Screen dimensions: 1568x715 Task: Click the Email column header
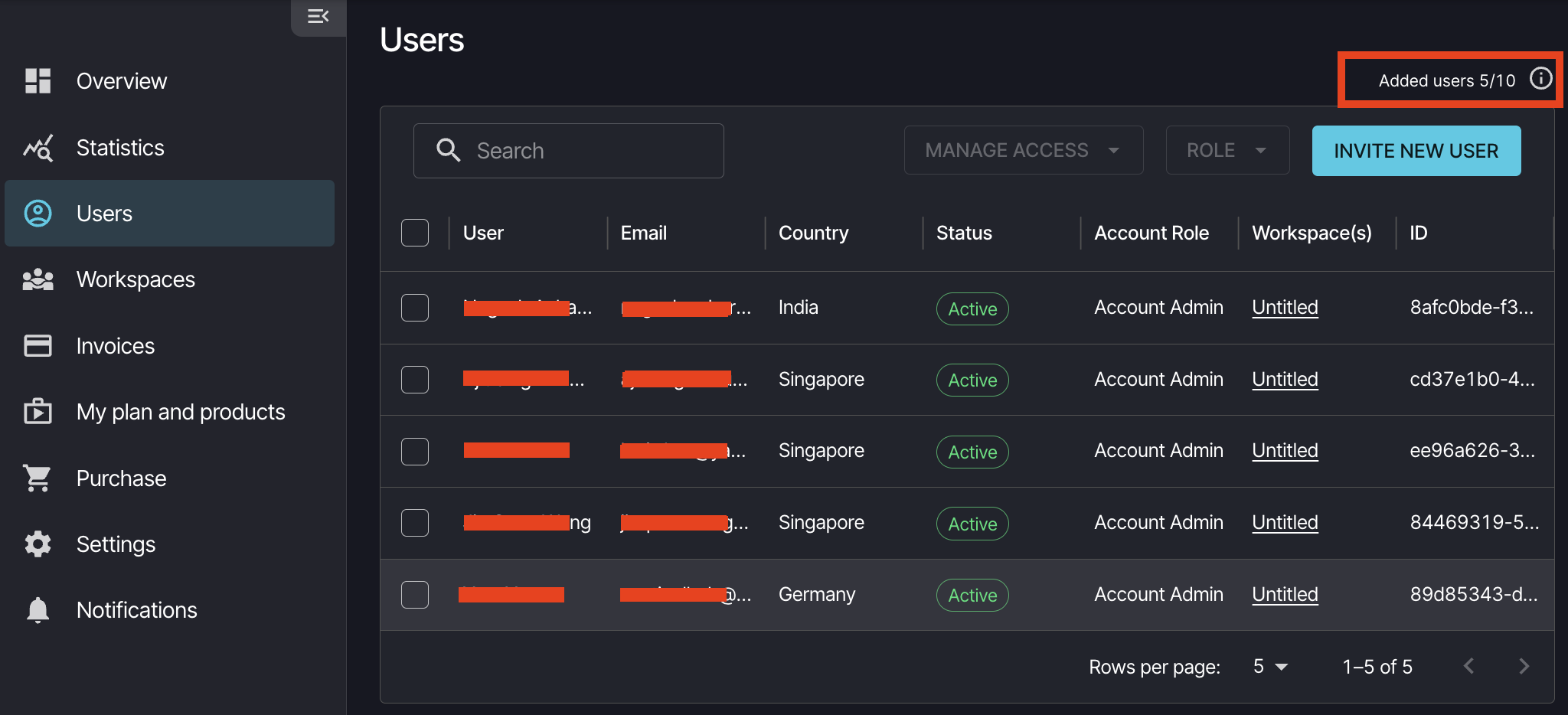643,233
